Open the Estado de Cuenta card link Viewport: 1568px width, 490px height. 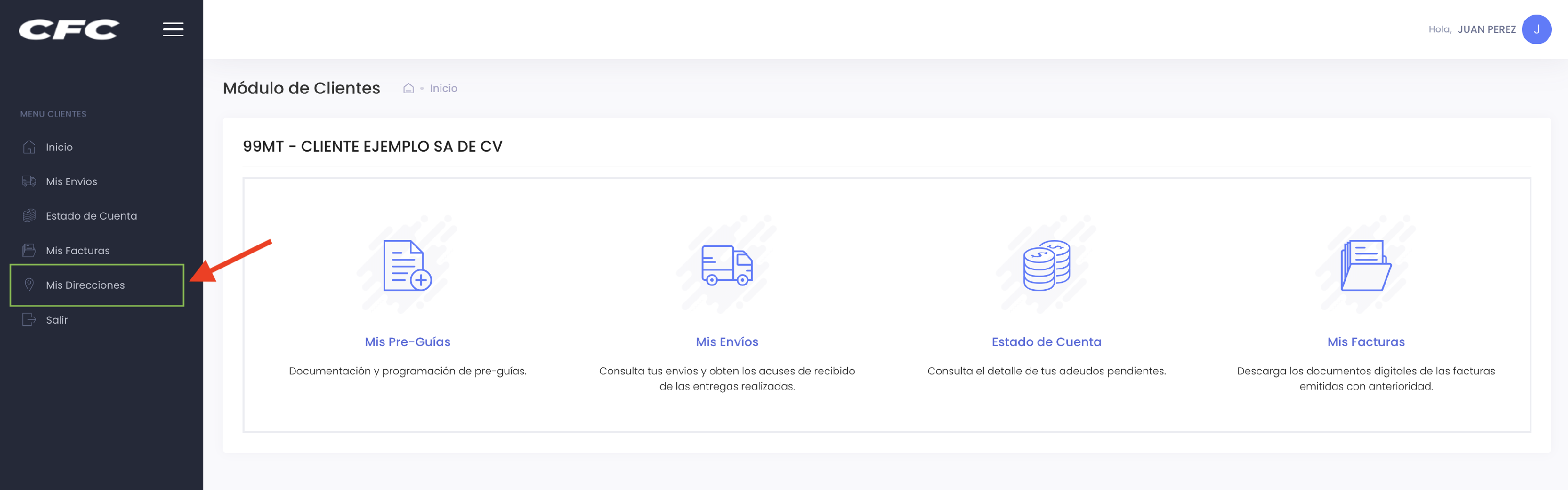[x=1046, y=341]
